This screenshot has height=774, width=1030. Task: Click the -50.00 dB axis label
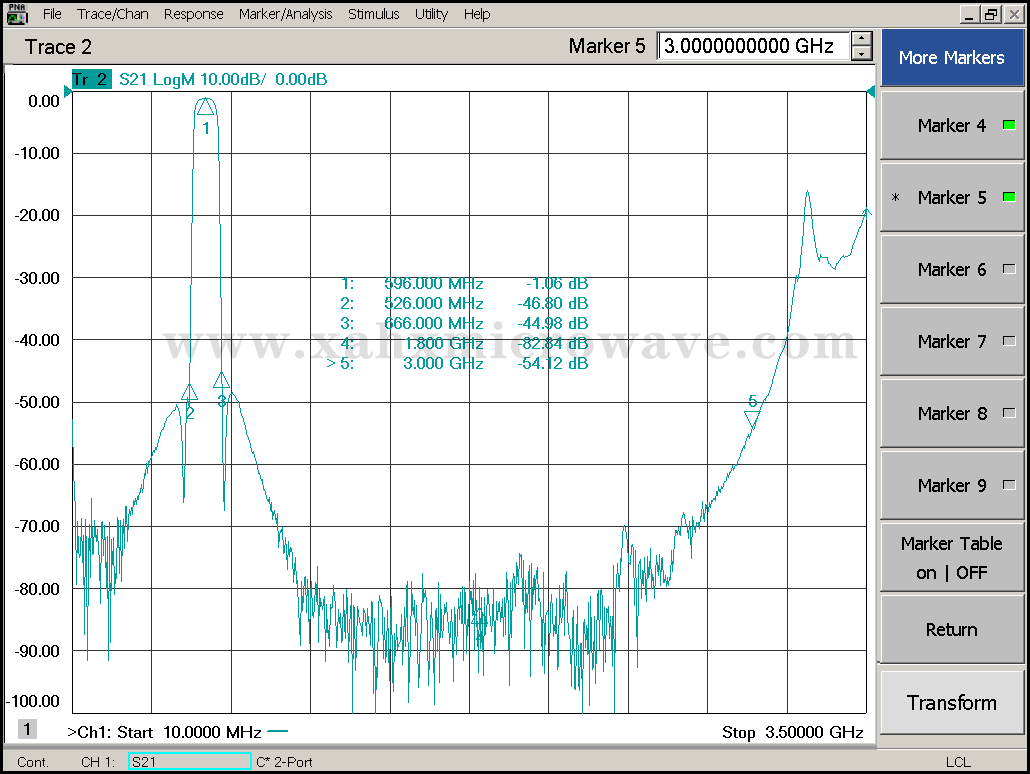tap(37, 402)
